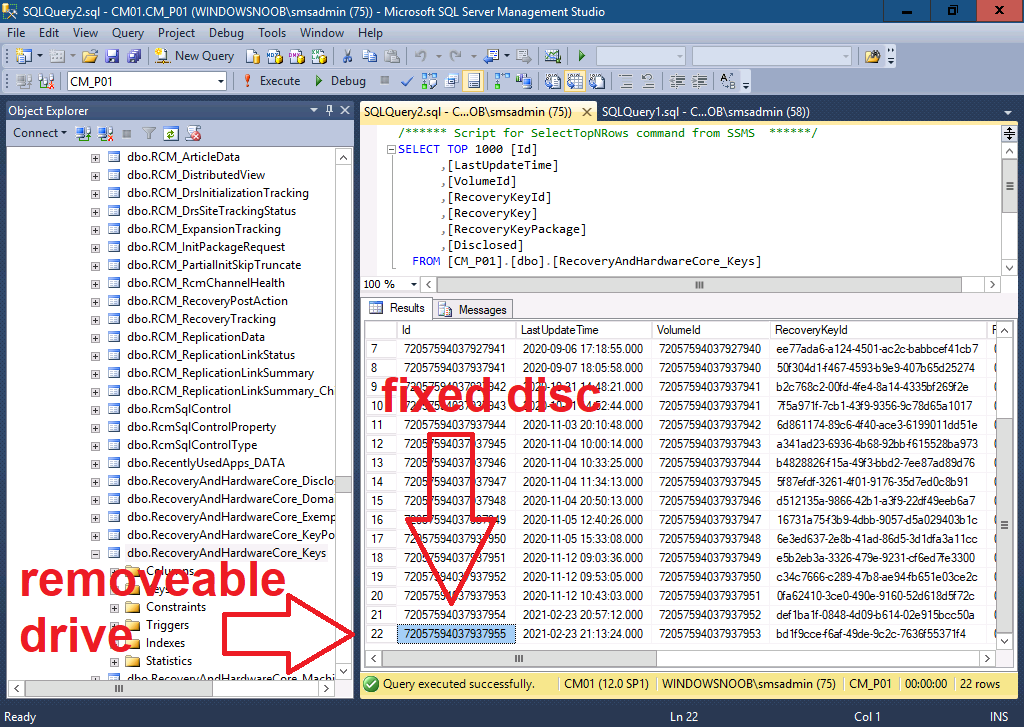Image resolution: width=1024 pixels, height=727 pixels.
Task: Click the Triggers folder
Action: (167, 625)
